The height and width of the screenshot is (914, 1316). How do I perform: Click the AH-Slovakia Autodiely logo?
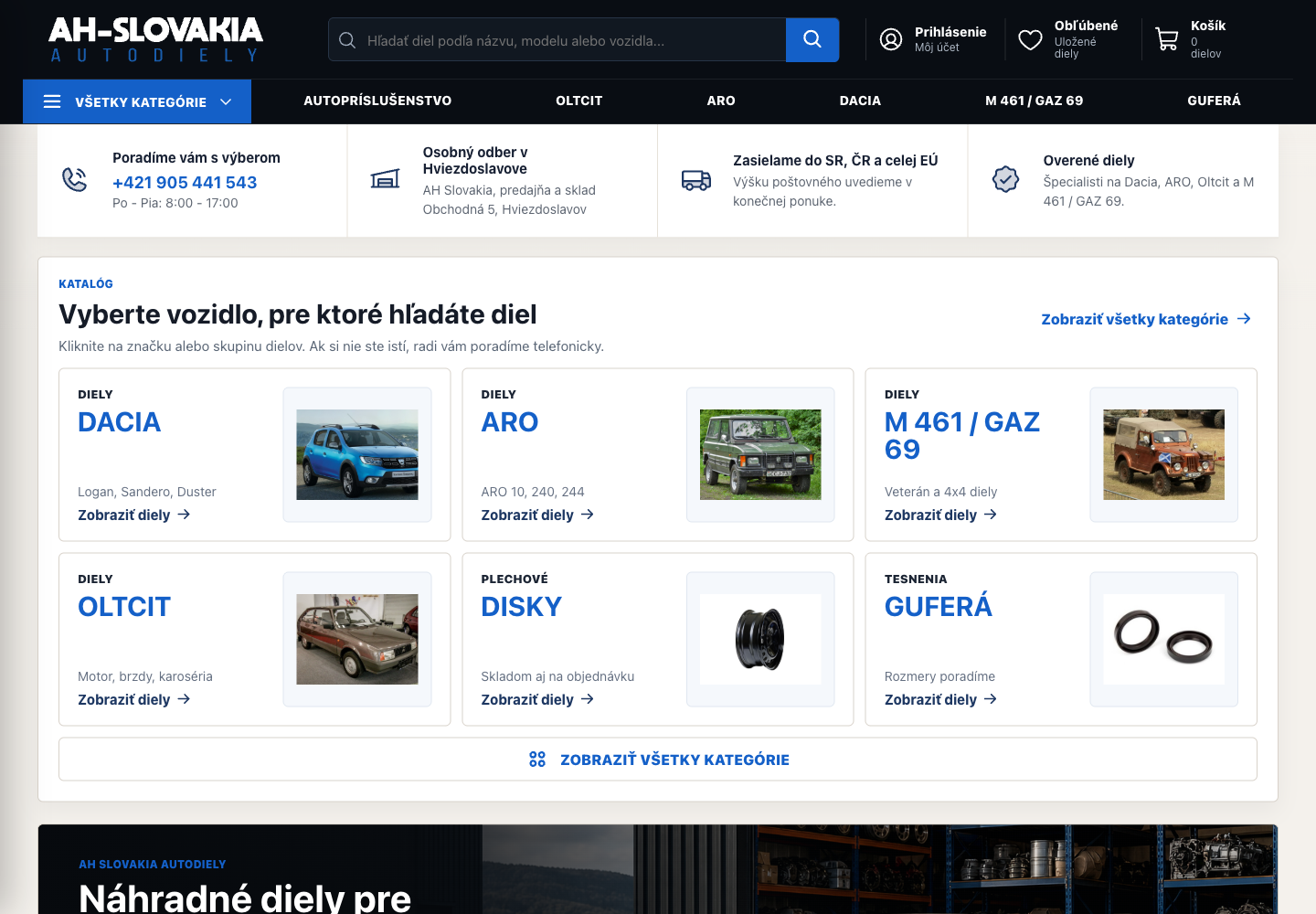pos(155,39)
